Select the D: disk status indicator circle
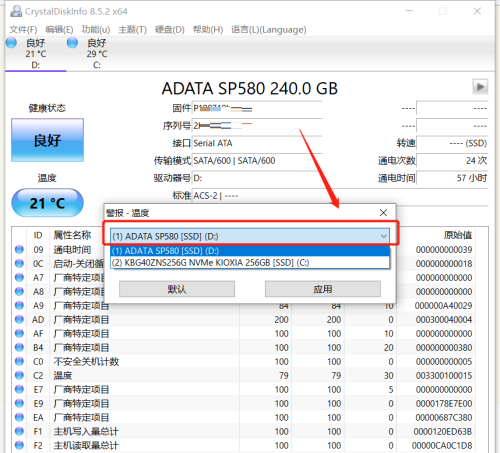The image size is (500, 453). 11,43
